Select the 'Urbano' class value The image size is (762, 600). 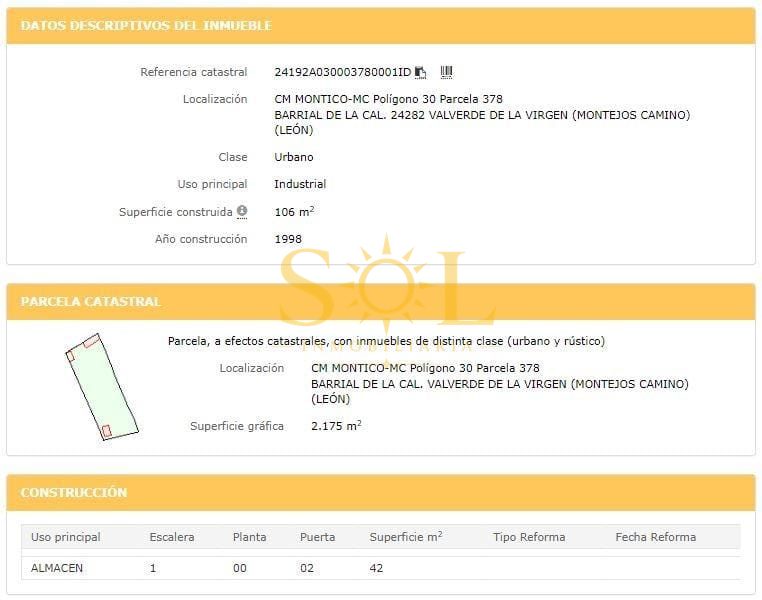(294, 157)
